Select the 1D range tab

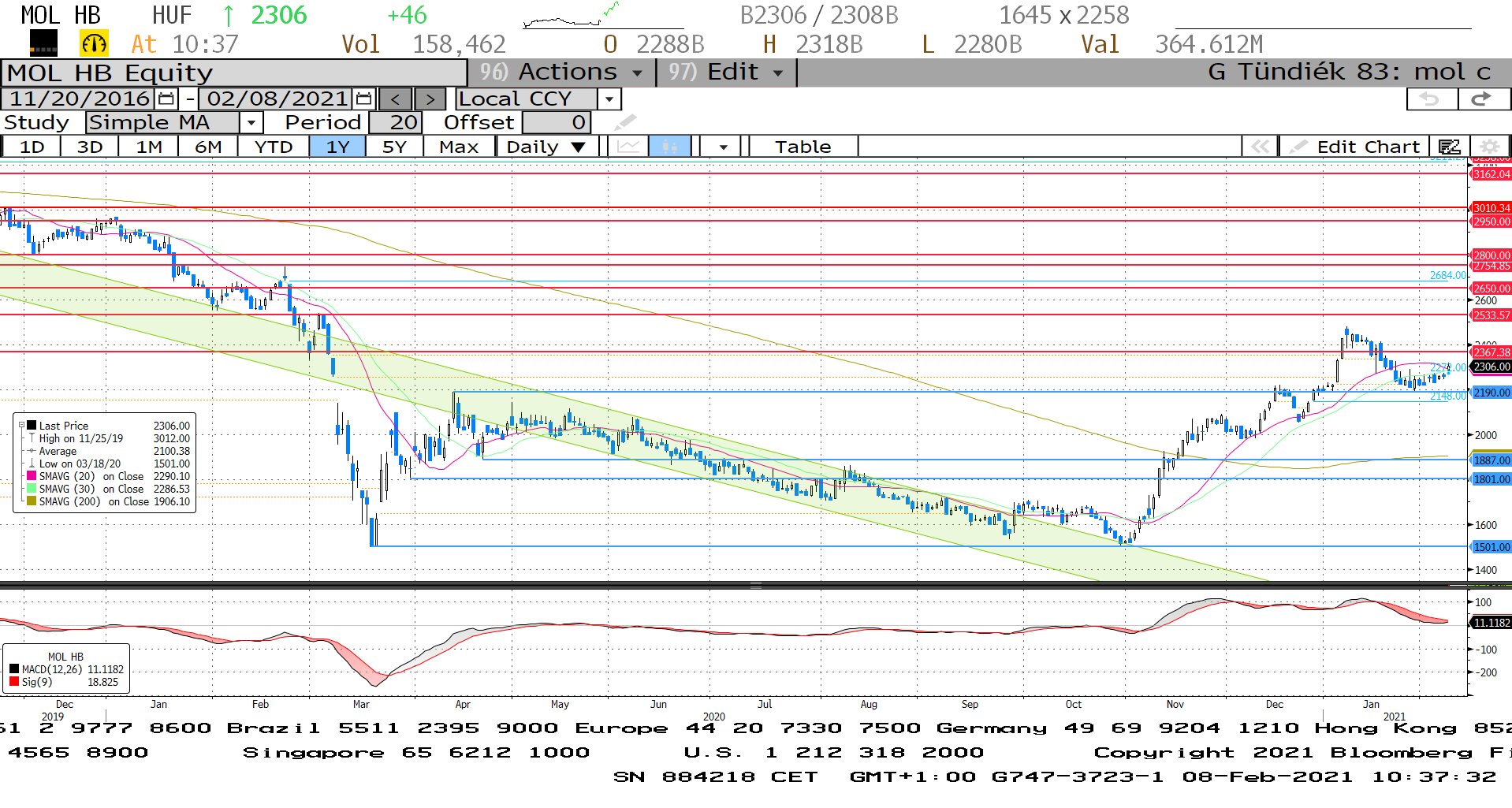tap(32, 147)
